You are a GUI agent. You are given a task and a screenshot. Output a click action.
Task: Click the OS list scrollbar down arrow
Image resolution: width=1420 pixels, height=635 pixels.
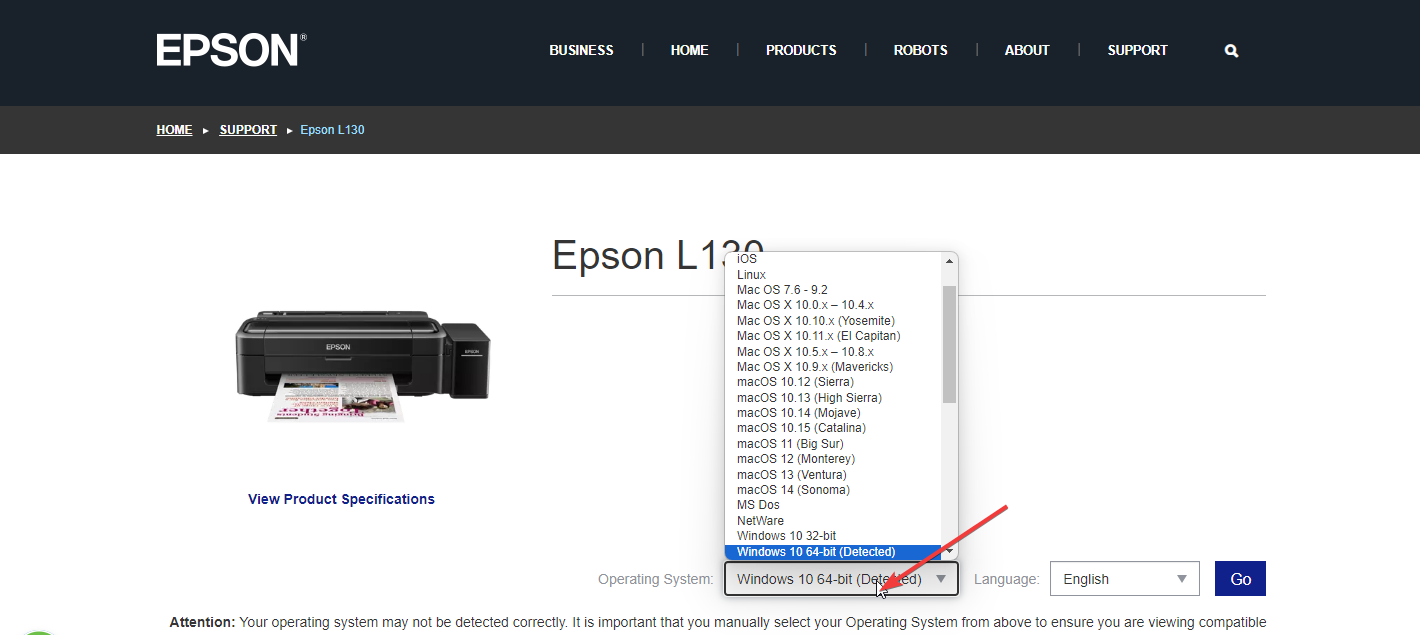(x=950, y=551)
